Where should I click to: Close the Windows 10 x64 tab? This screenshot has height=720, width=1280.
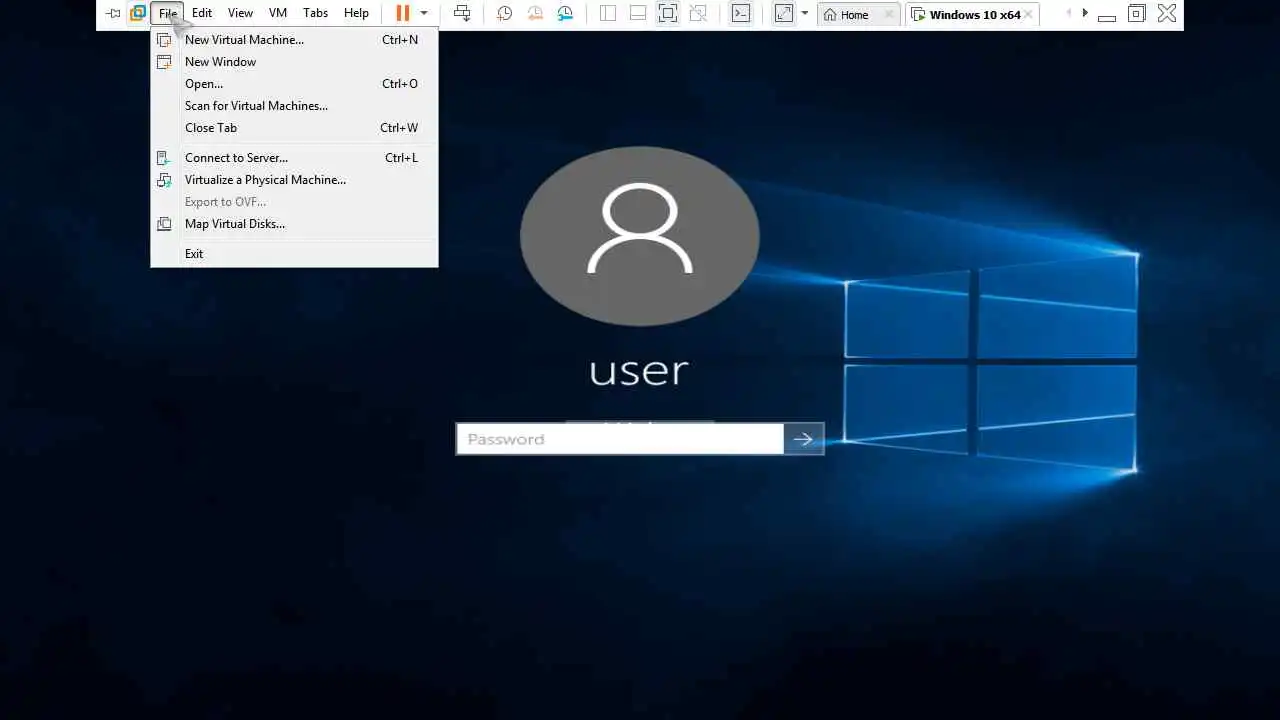point(1028,14)
